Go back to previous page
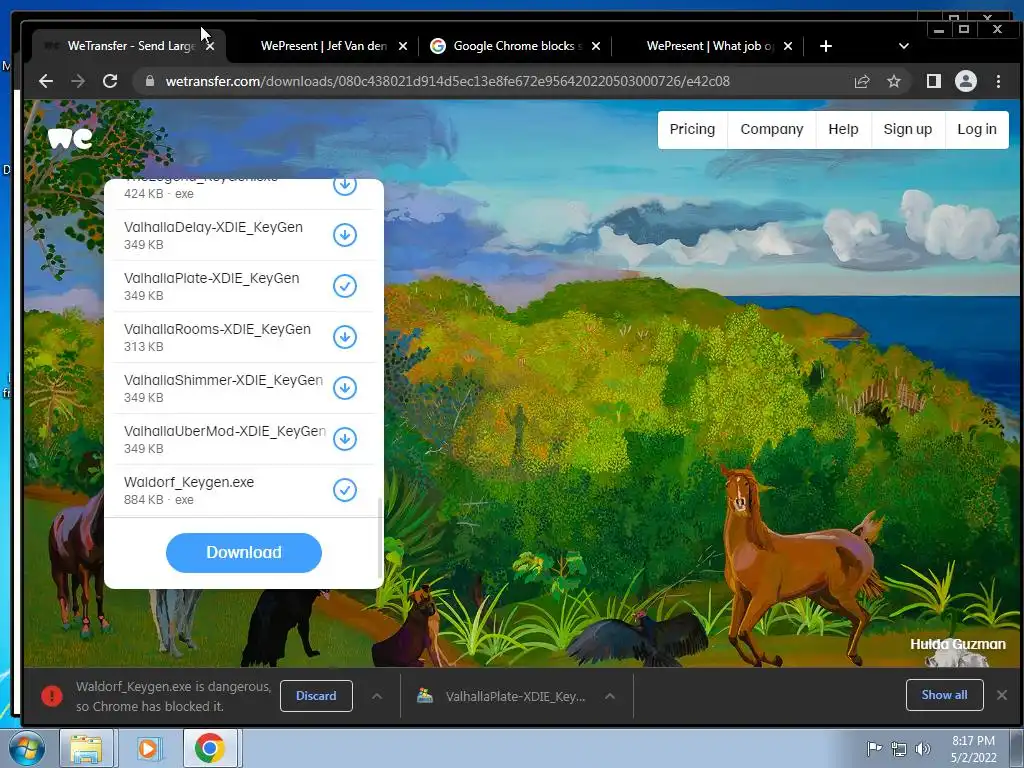This screenshot has height=768, width=1024. (x=46, y=81)
